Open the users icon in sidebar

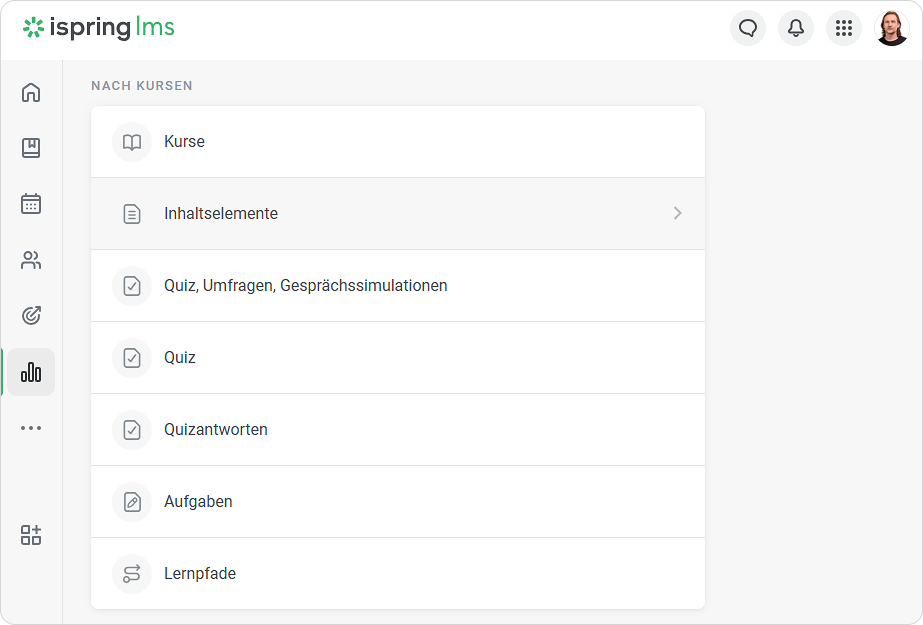31,260
